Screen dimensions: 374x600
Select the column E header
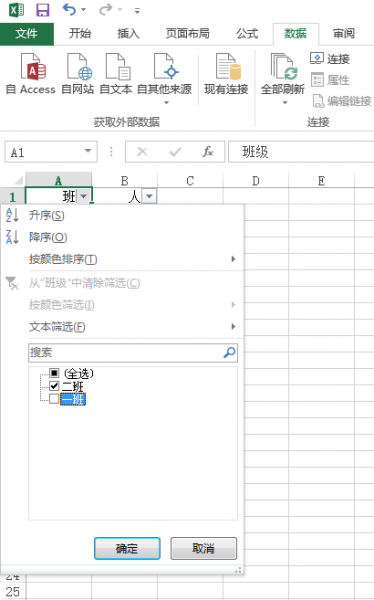(x=322, y=180)
